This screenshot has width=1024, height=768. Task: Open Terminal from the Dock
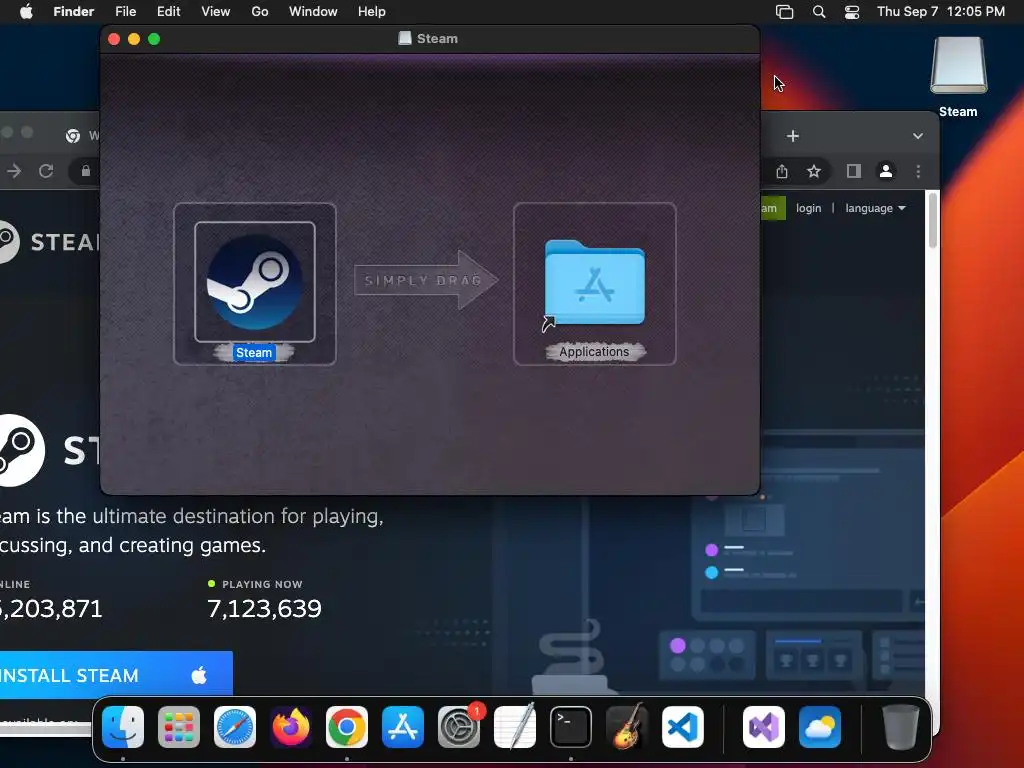571,727
